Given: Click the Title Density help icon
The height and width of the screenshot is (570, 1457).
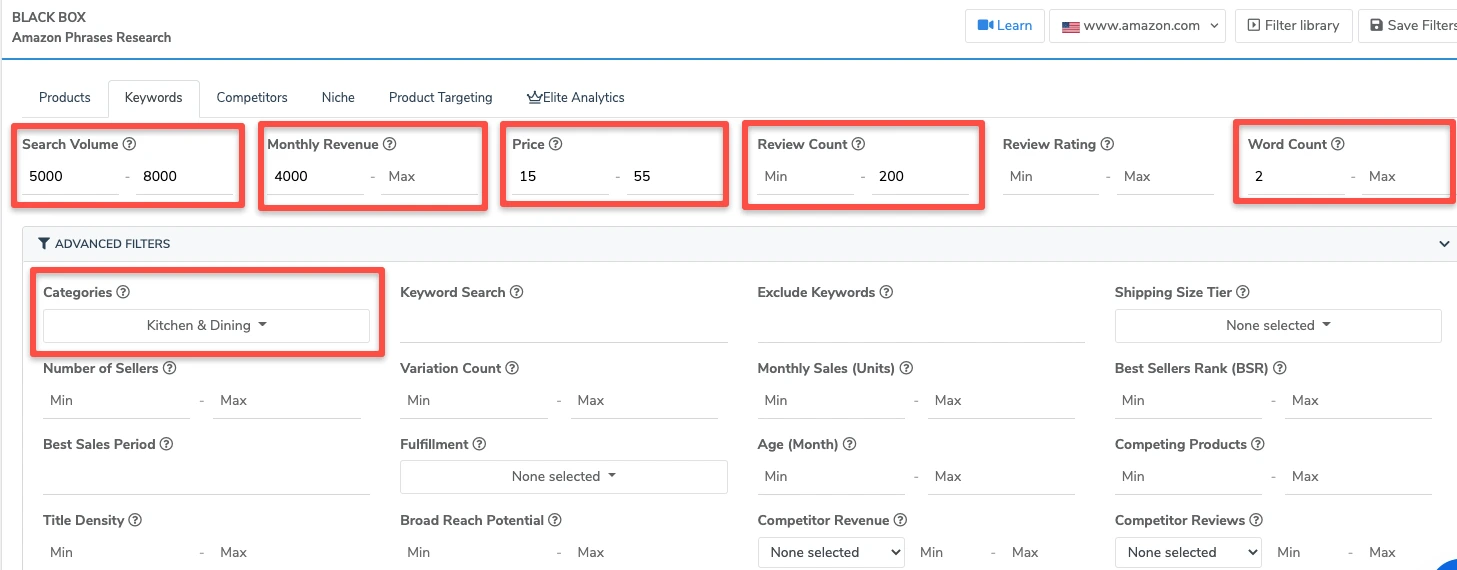Looking at the screenshot, I should pyautogui.click(x=135, y=520).
